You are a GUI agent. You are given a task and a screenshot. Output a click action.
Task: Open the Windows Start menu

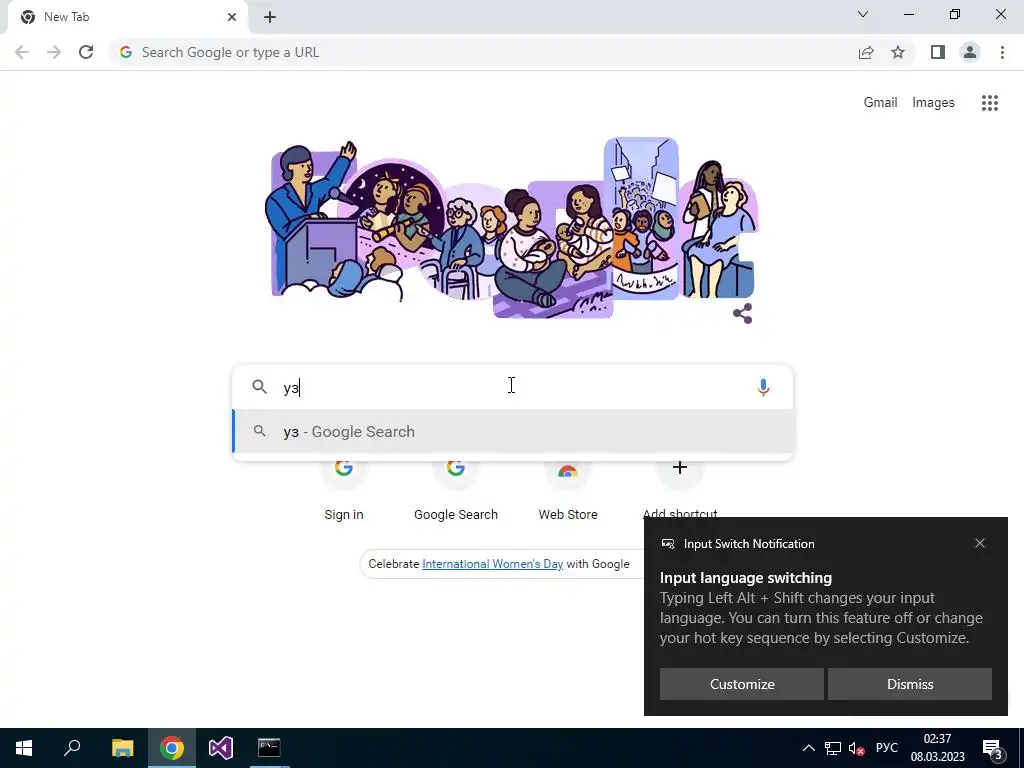24,748
